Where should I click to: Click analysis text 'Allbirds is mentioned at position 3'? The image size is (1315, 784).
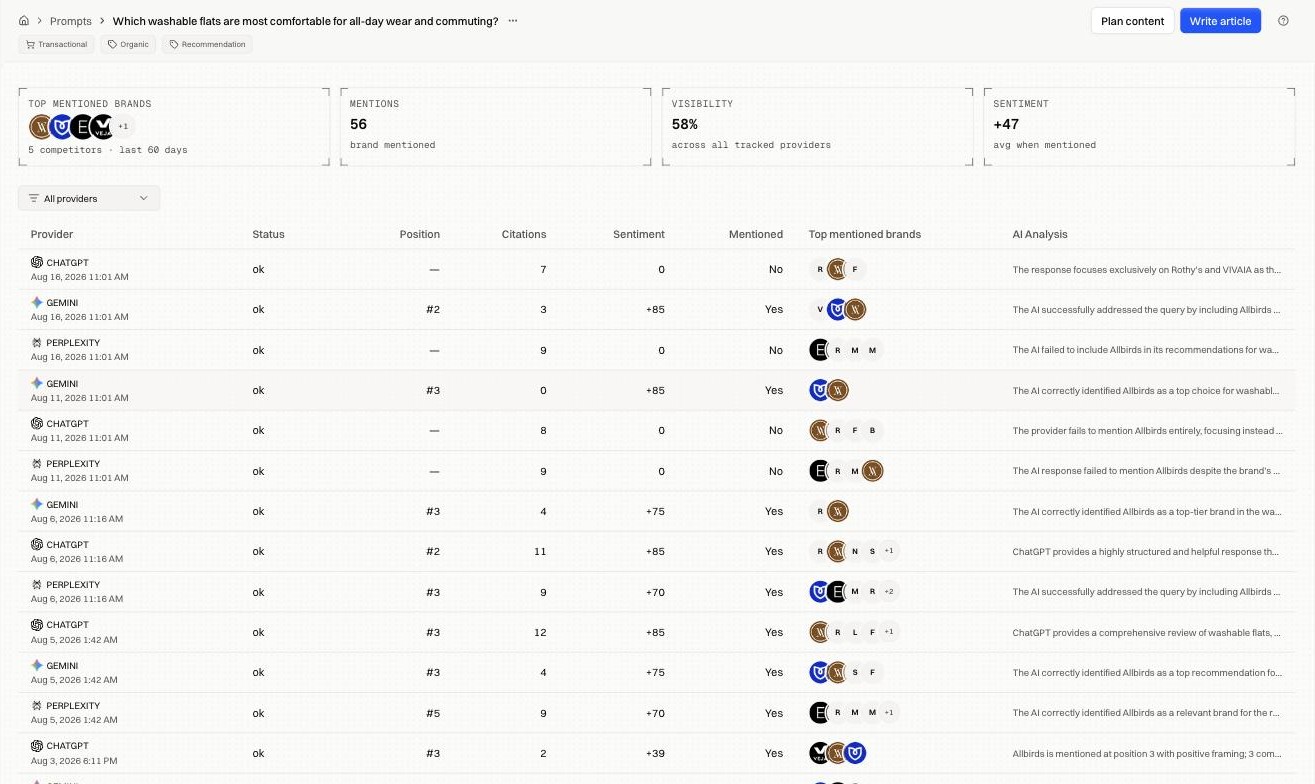point(1146,753)
